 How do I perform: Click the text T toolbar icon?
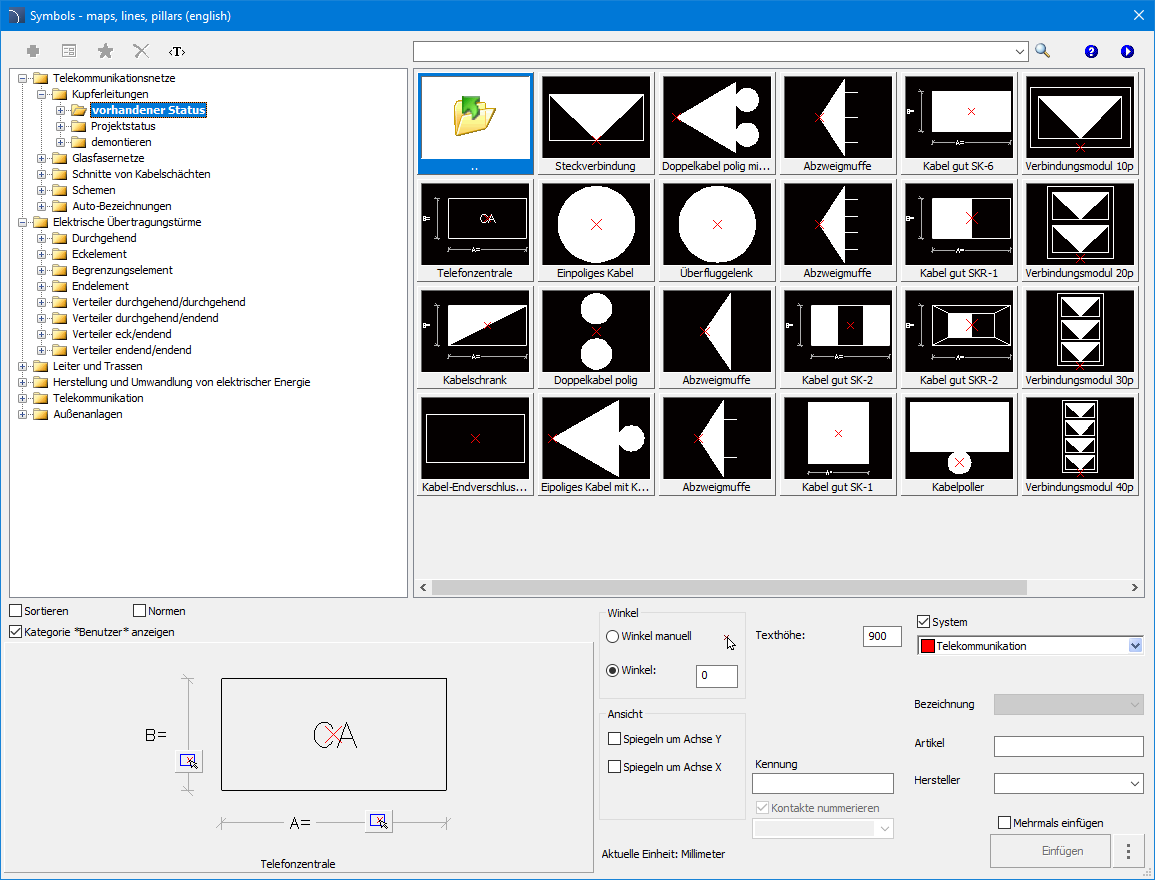click(177, 51)
